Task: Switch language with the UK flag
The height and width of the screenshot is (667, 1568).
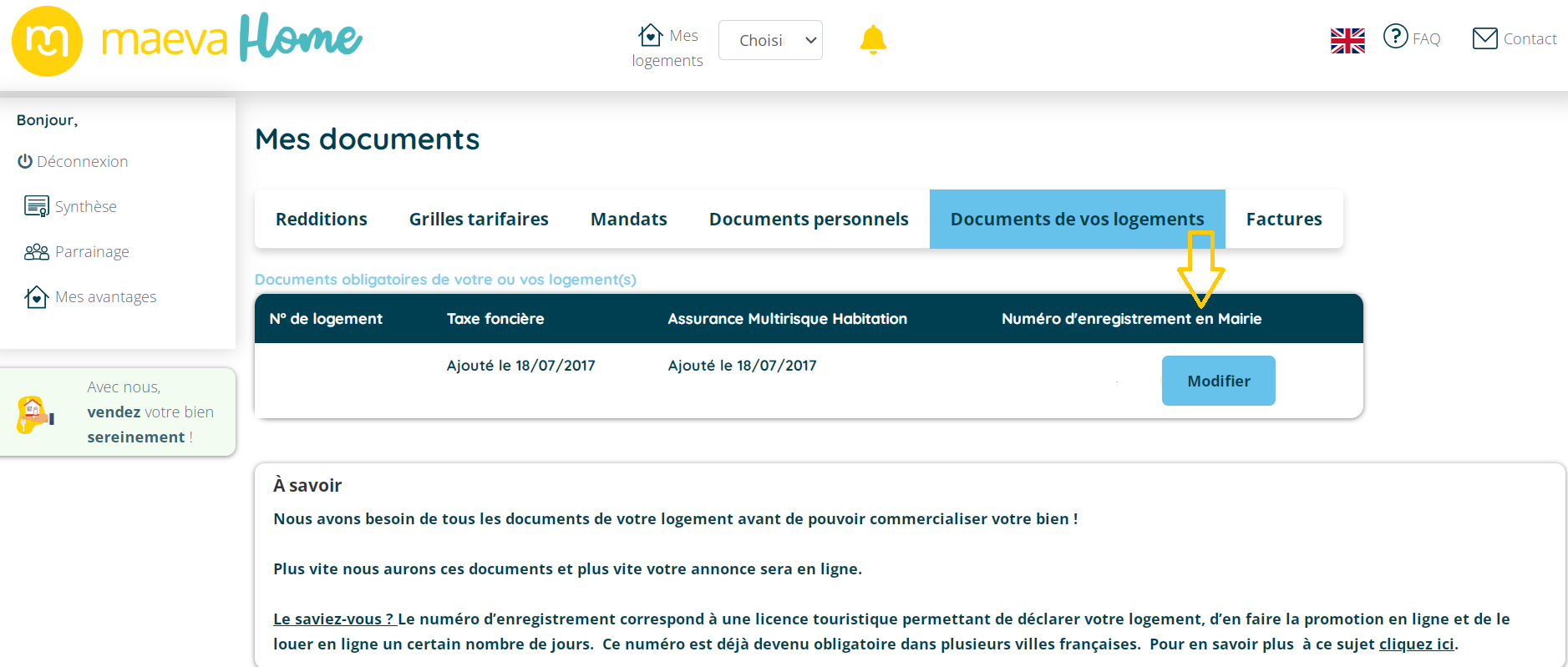Action: 1347,40
